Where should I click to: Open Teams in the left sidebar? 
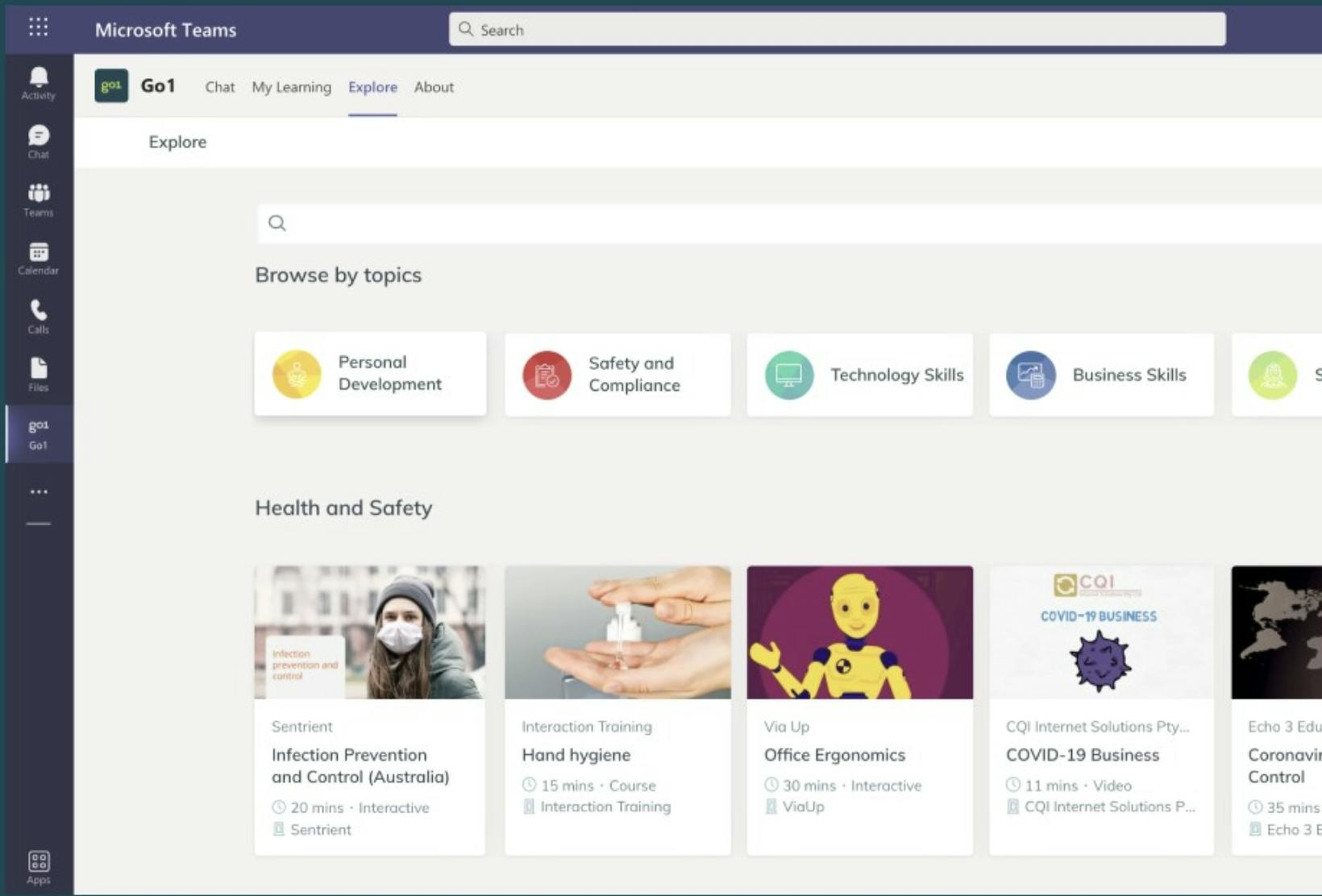[38, 200]
